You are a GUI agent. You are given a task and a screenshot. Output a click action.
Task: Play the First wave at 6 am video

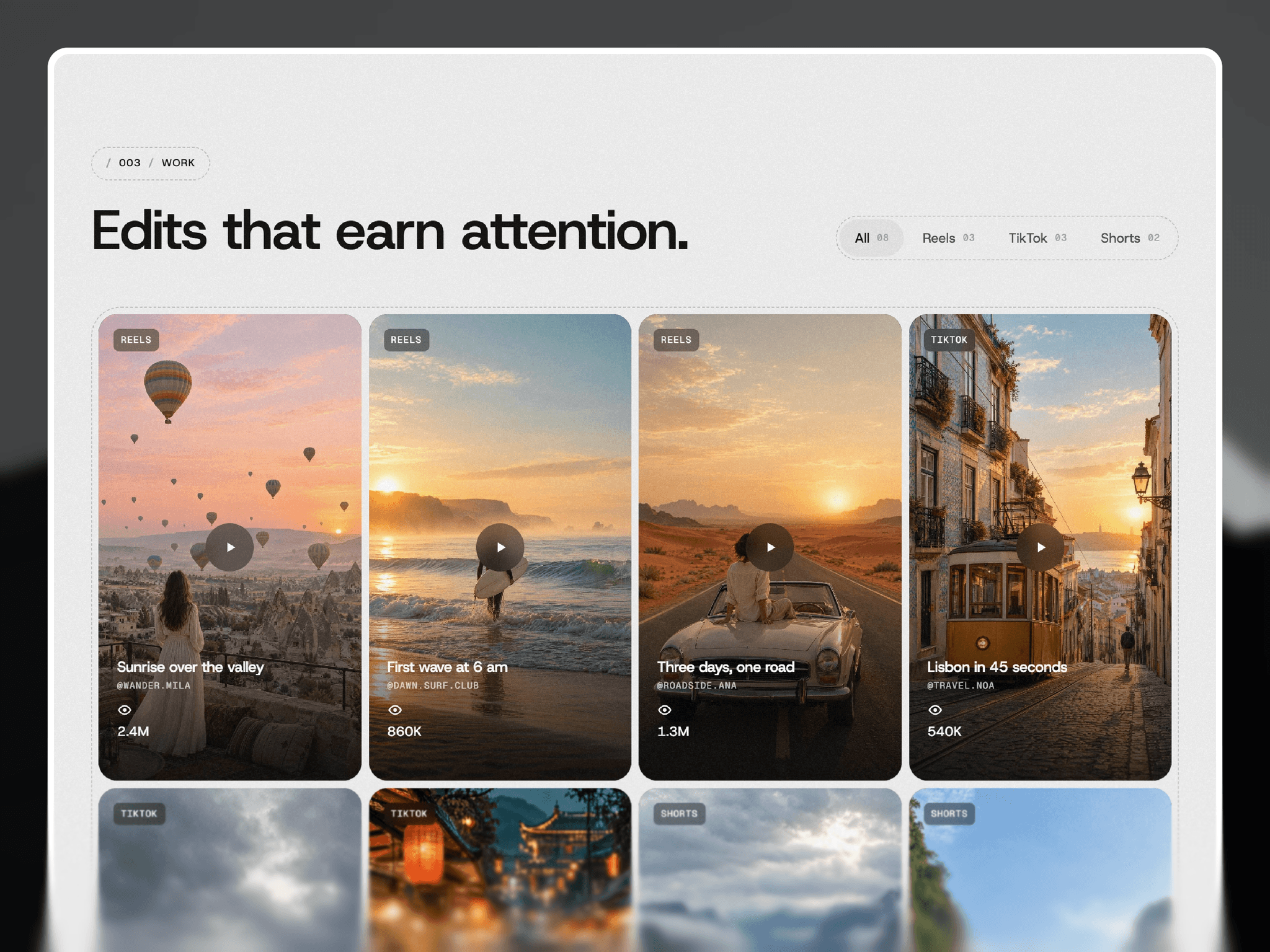tap(500, 547)
